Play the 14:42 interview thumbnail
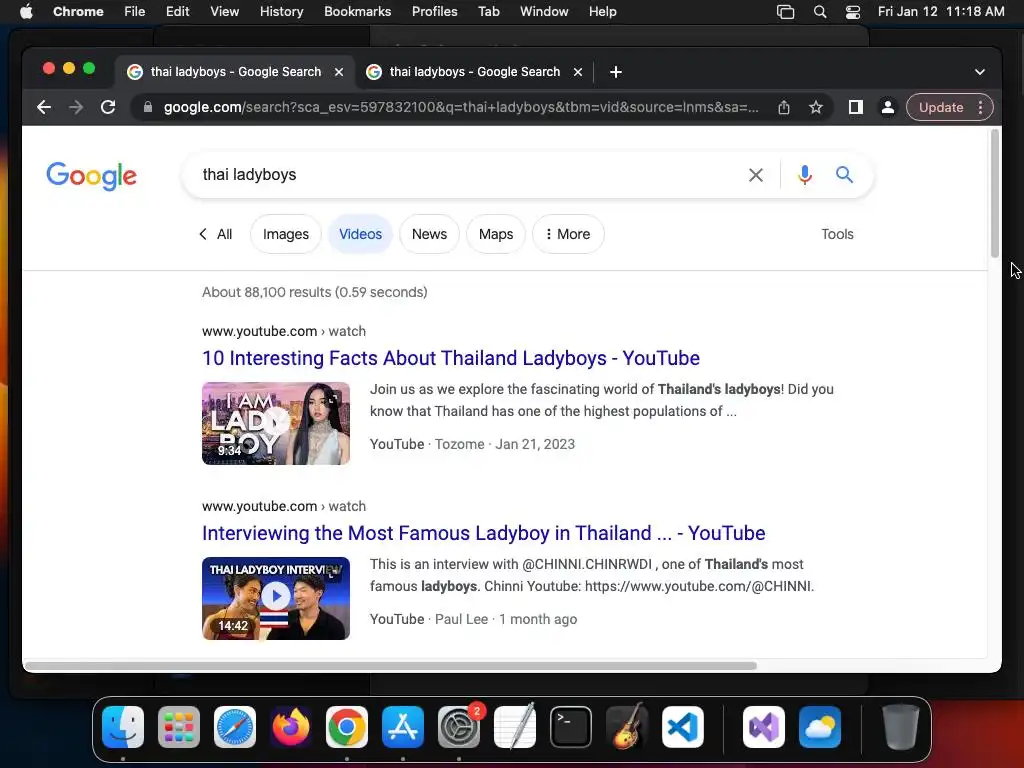The width and height of the screenshot is (1024, 768). point(276,598)
